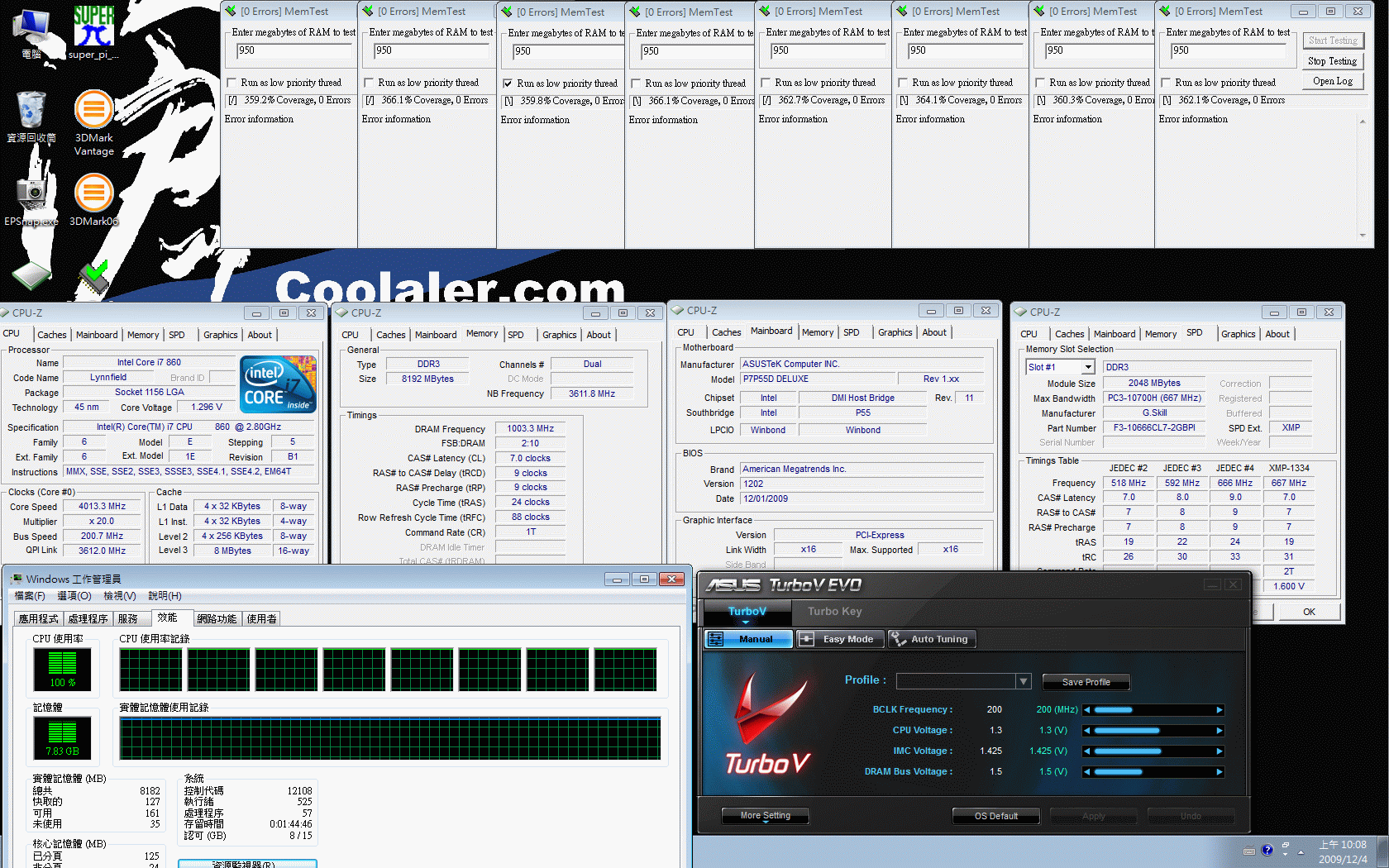
Task: Toggle low priority in the 359.2% coverage MemTest
Action: (232, 83)
